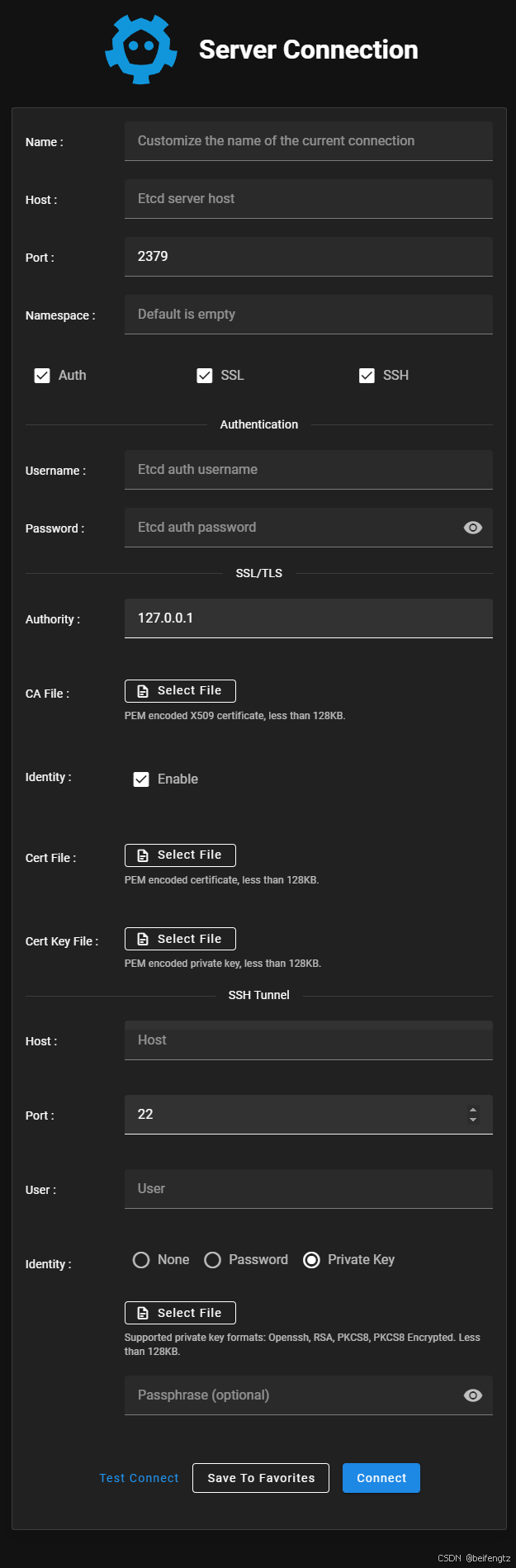Reveal the SSH passphrase with eye icon
Screen dimensions: 516x1568
[x=473, y=1395]
